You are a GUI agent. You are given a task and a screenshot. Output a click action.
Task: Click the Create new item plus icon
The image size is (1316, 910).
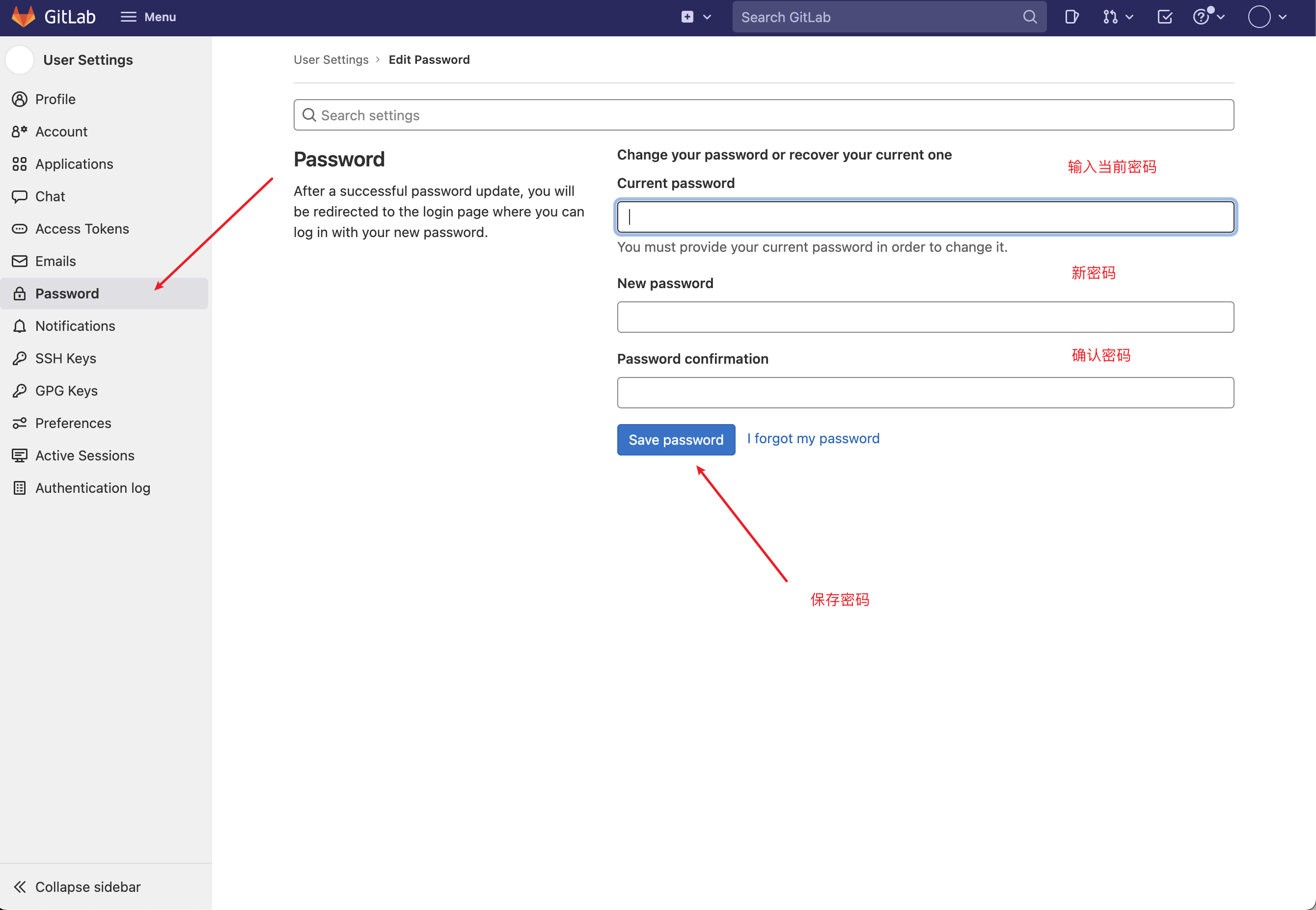click(688, 17)
